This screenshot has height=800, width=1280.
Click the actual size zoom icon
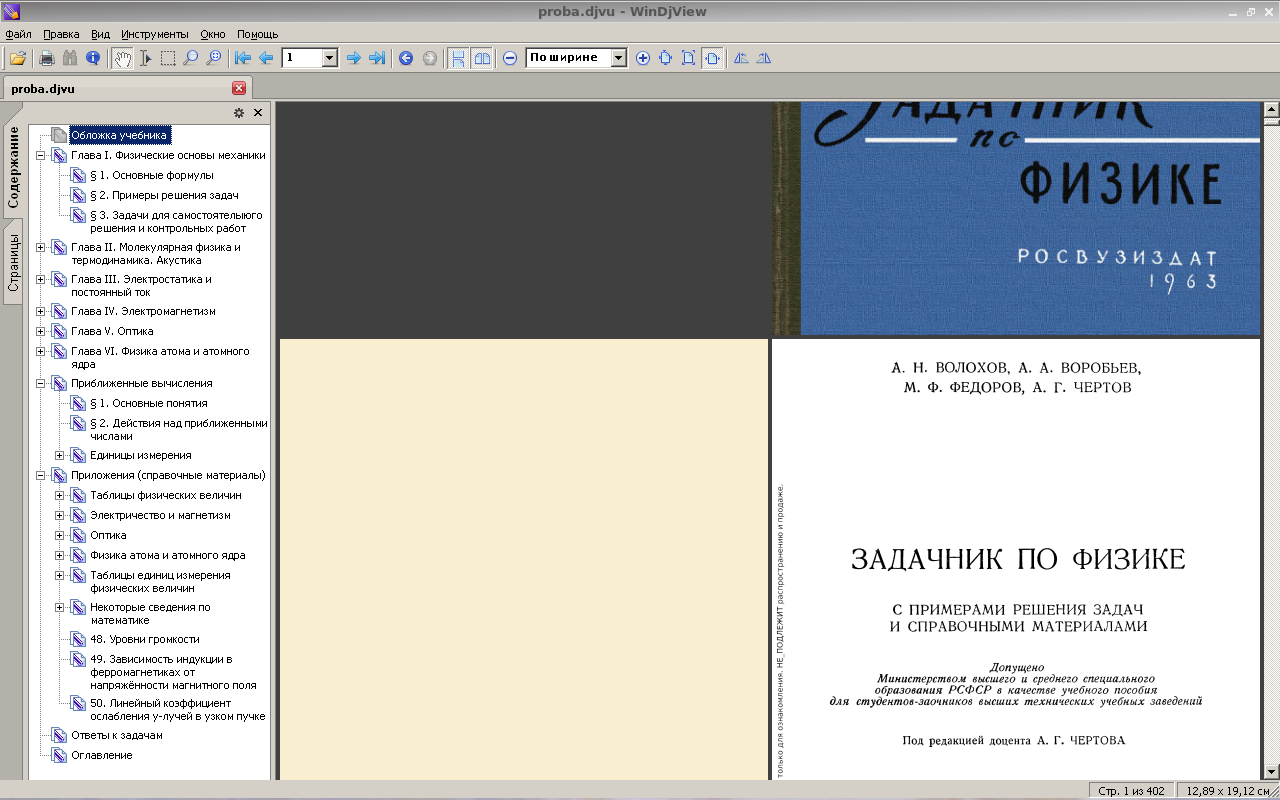pyautogui.click(x=665, y=58)
